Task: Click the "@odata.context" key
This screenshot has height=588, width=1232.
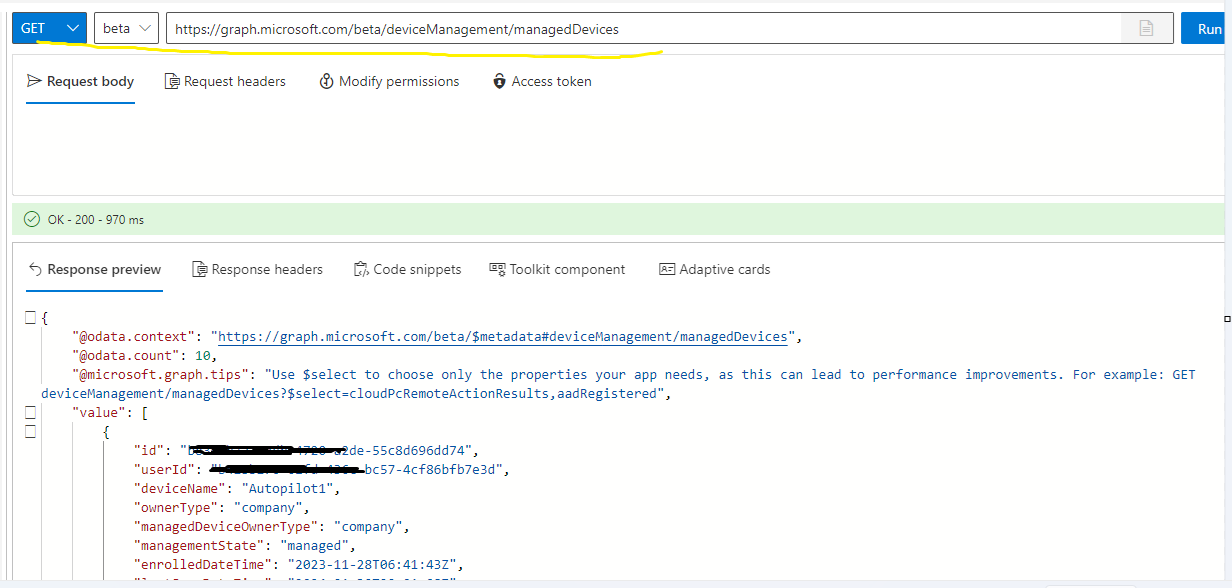Action: [x=134, y=337]
